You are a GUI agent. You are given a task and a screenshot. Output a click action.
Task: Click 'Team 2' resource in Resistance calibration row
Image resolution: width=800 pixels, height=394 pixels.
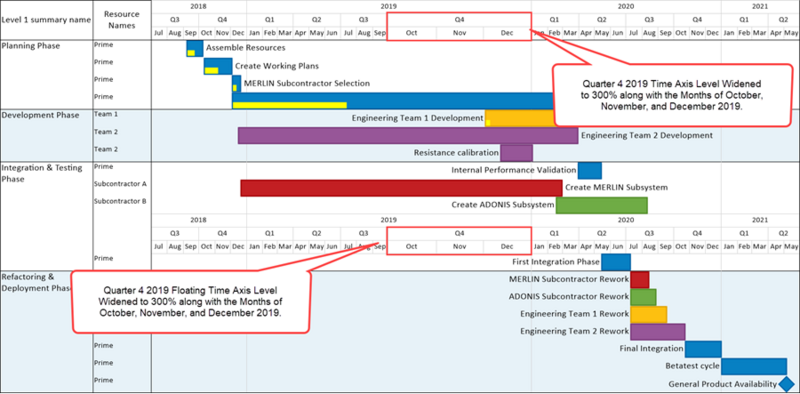coord(106,149)
